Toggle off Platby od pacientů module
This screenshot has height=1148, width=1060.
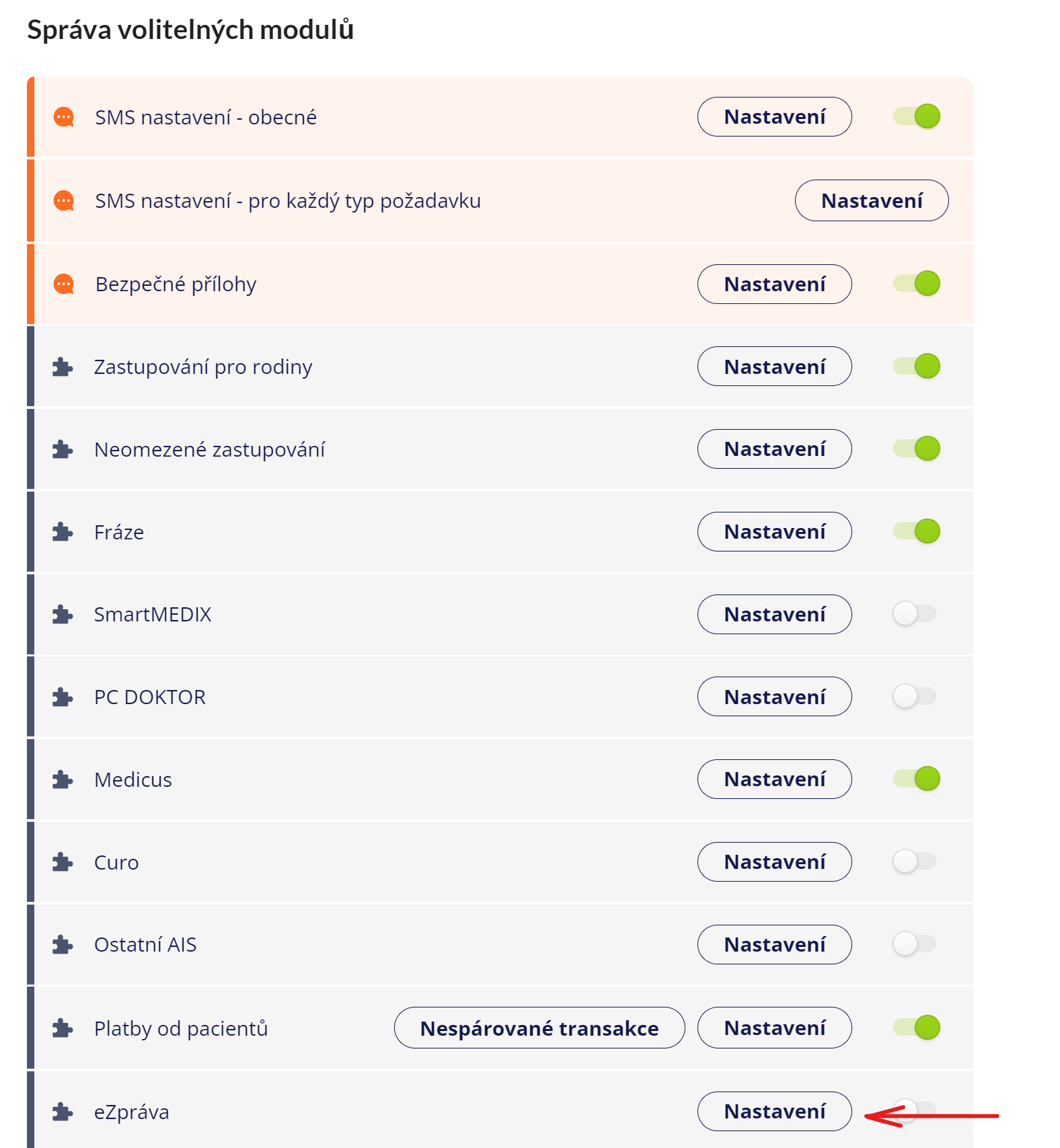916,1027
